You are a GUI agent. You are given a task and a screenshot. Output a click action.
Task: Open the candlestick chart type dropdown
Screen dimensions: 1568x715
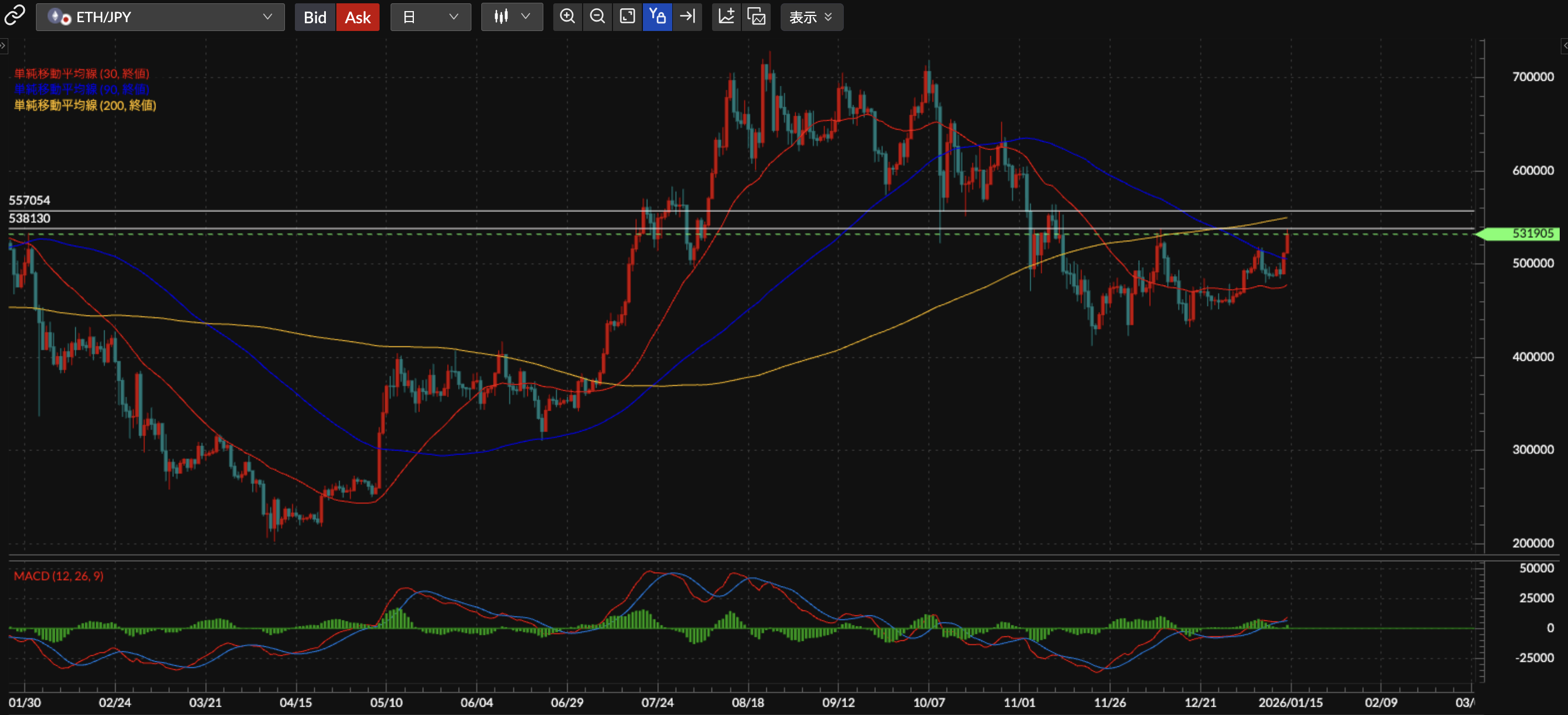tap(511, 17)
